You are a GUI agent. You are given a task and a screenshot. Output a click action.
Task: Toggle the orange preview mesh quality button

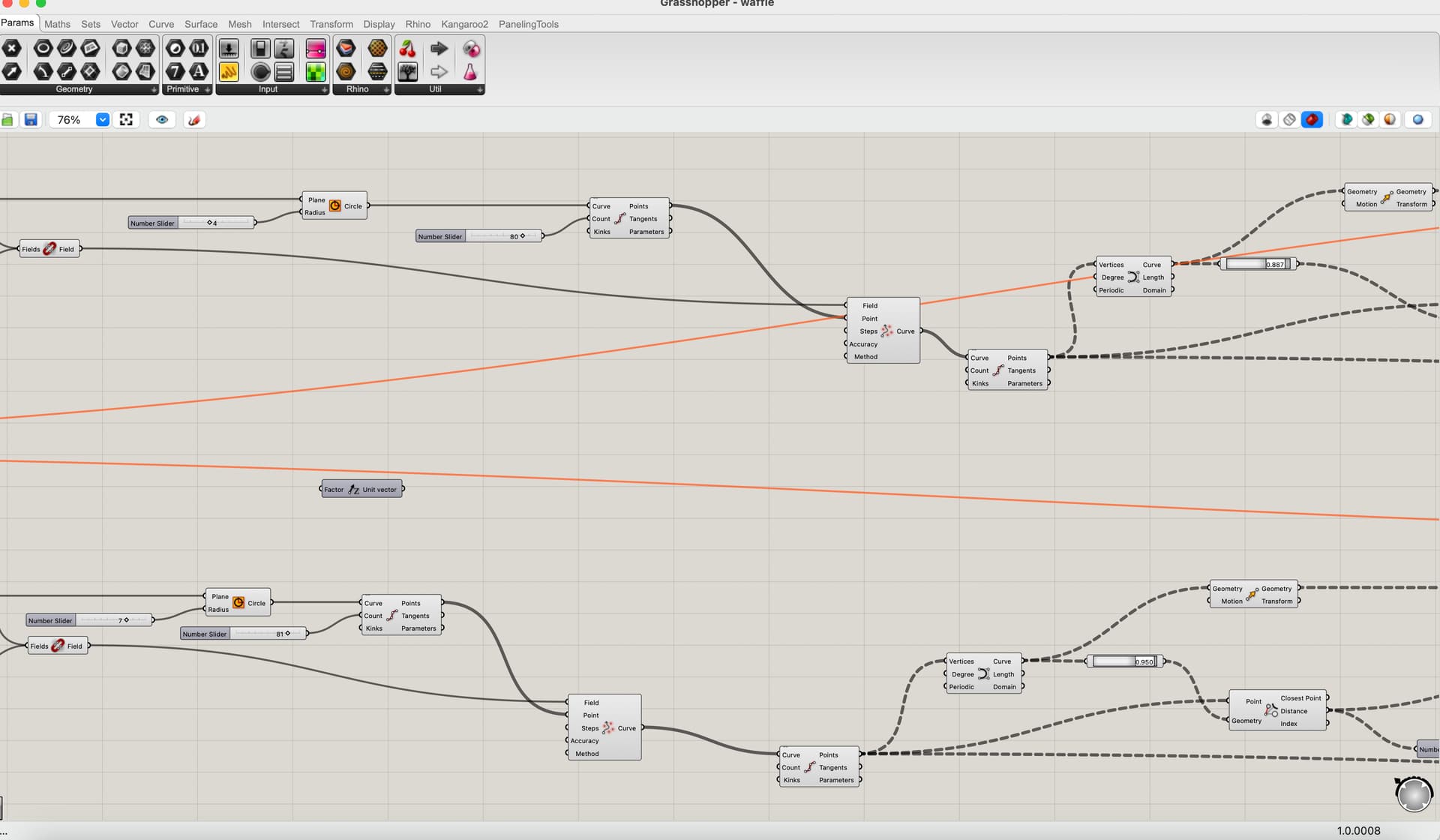[x=1390, y=120]
